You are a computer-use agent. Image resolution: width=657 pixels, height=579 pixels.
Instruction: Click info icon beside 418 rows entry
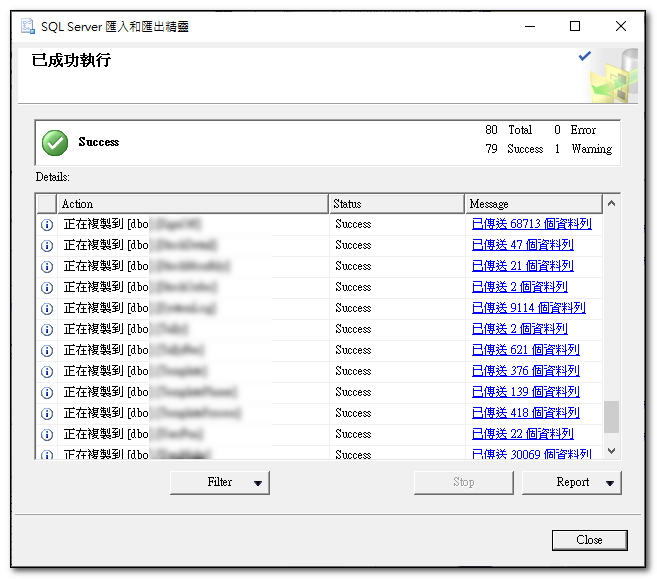(x=46, y=414)
